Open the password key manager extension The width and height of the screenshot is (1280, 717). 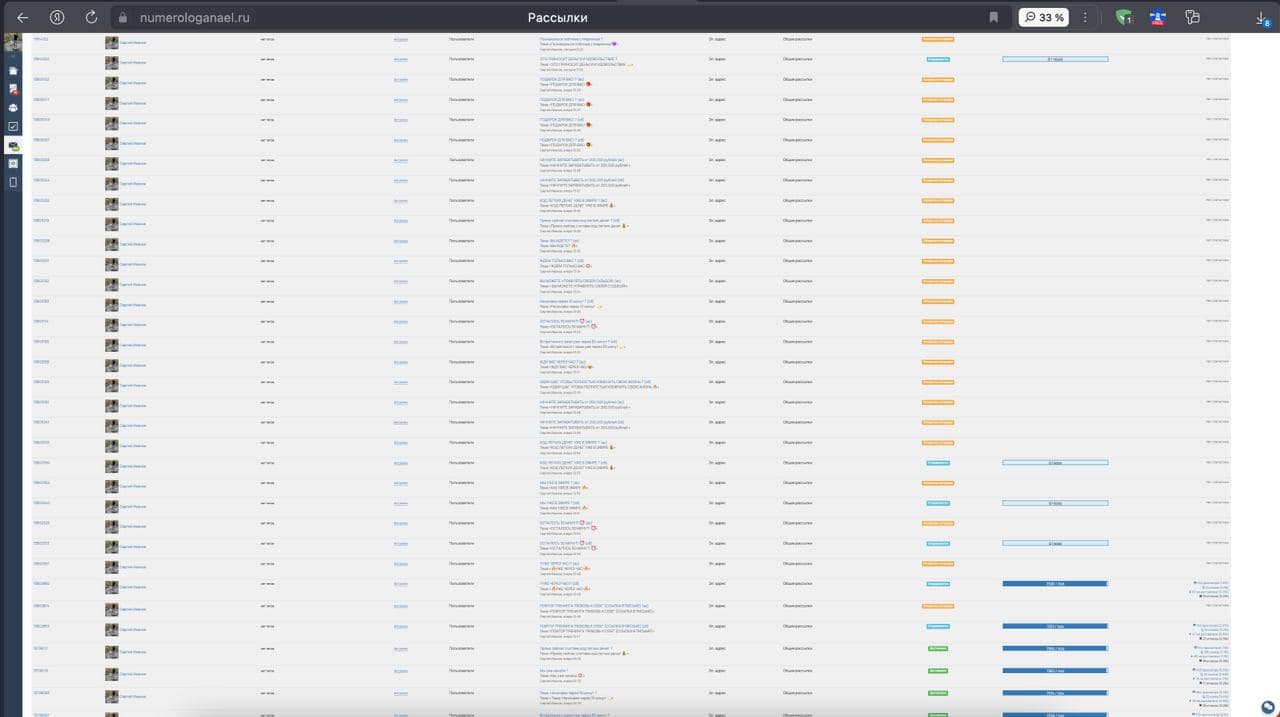point(1192,17)
